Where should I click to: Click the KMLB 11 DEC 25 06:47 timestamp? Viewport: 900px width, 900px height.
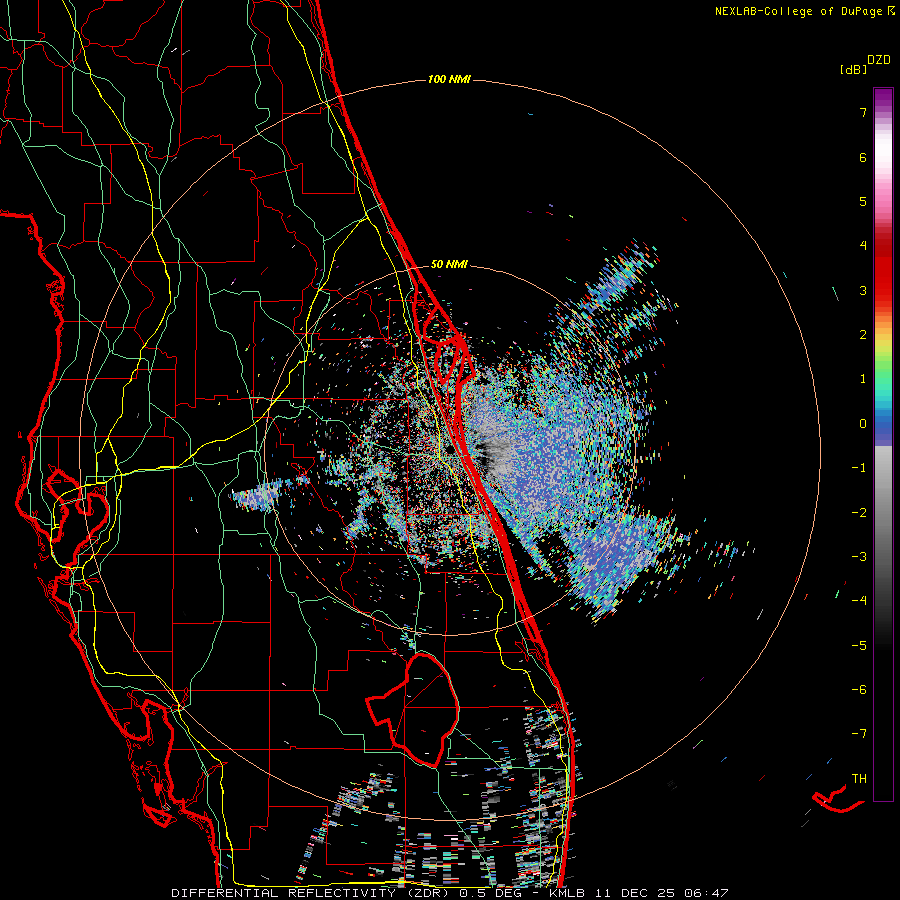pos(639,893)
